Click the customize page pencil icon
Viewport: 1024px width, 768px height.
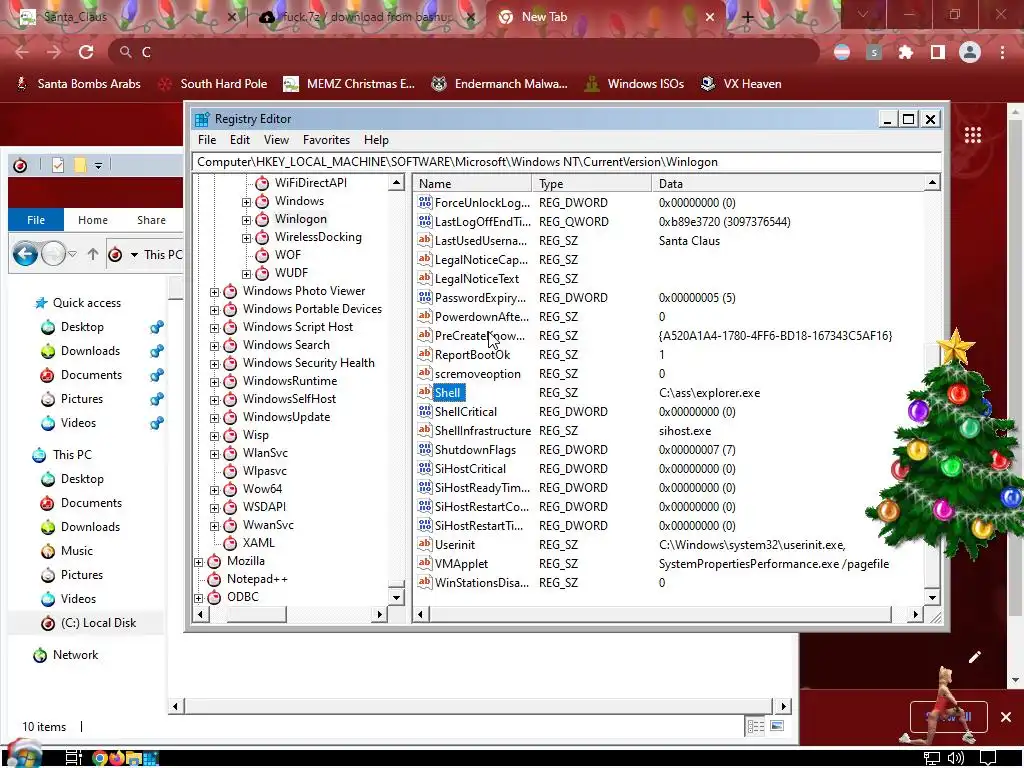(x=974, y=657)
